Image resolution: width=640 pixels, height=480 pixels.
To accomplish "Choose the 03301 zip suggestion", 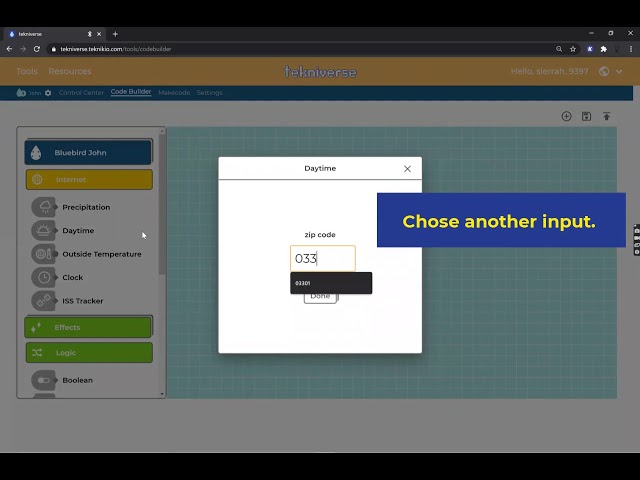I will (331, 283).
